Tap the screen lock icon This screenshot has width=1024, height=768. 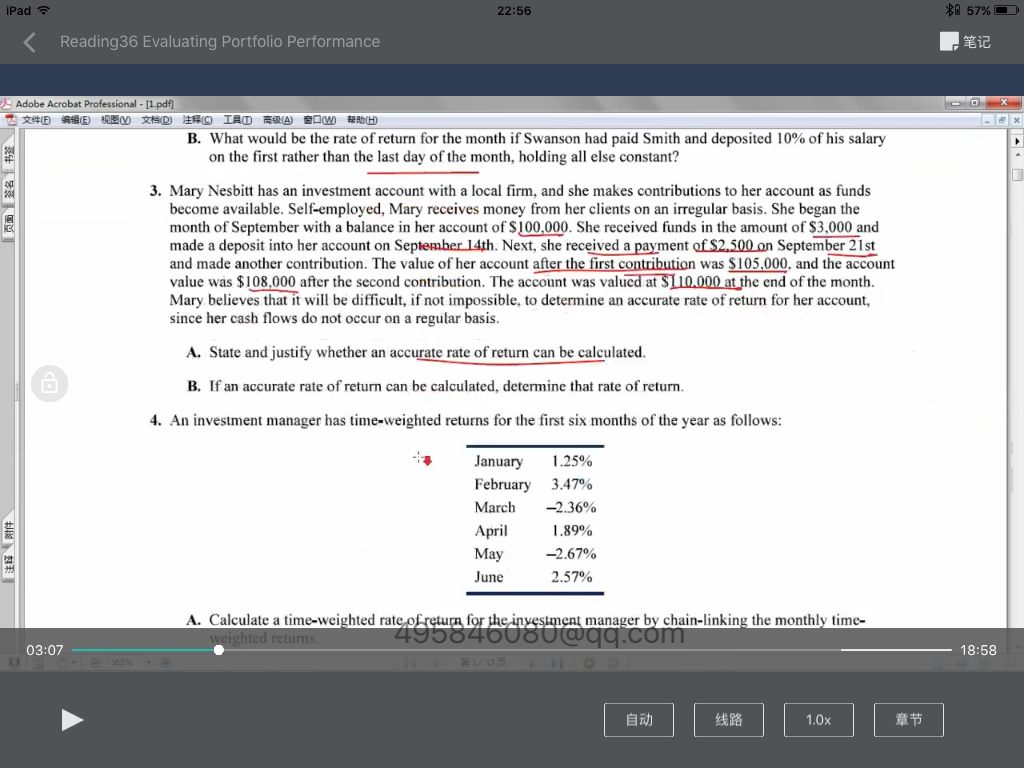coord(50,383)
